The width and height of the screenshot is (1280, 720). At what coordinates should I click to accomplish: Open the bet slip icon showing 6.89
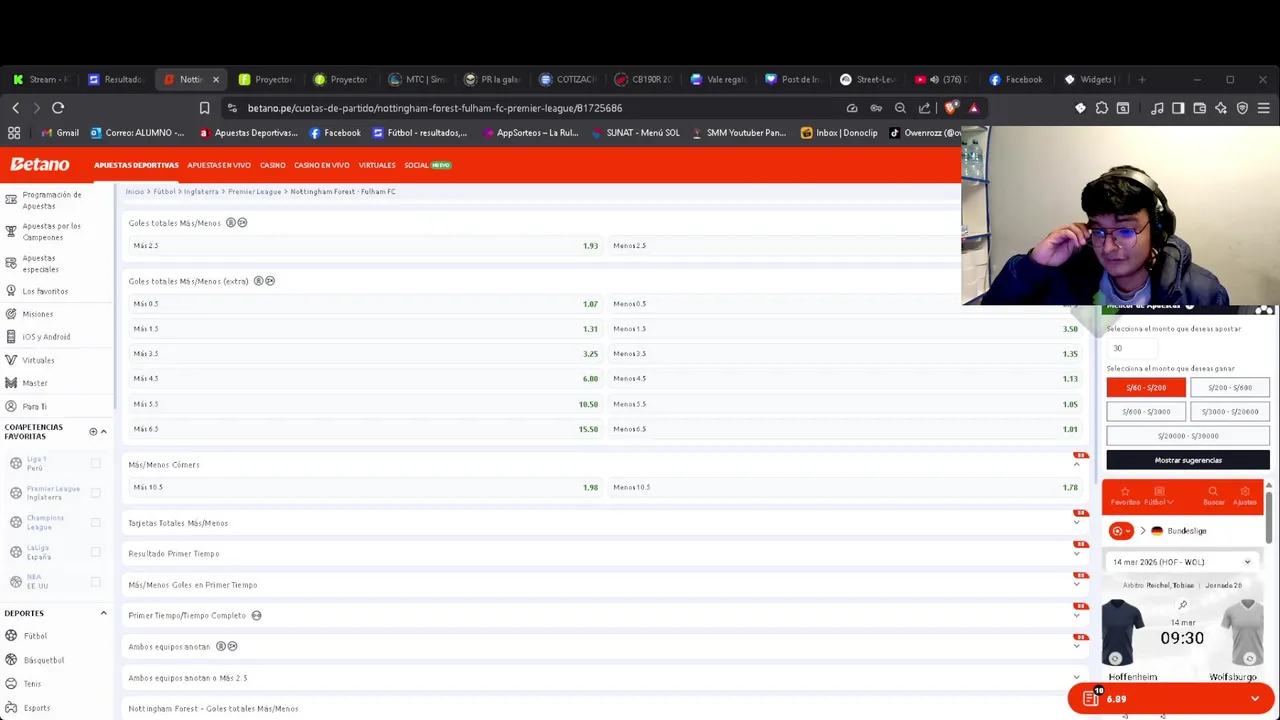click(1091, 699)
